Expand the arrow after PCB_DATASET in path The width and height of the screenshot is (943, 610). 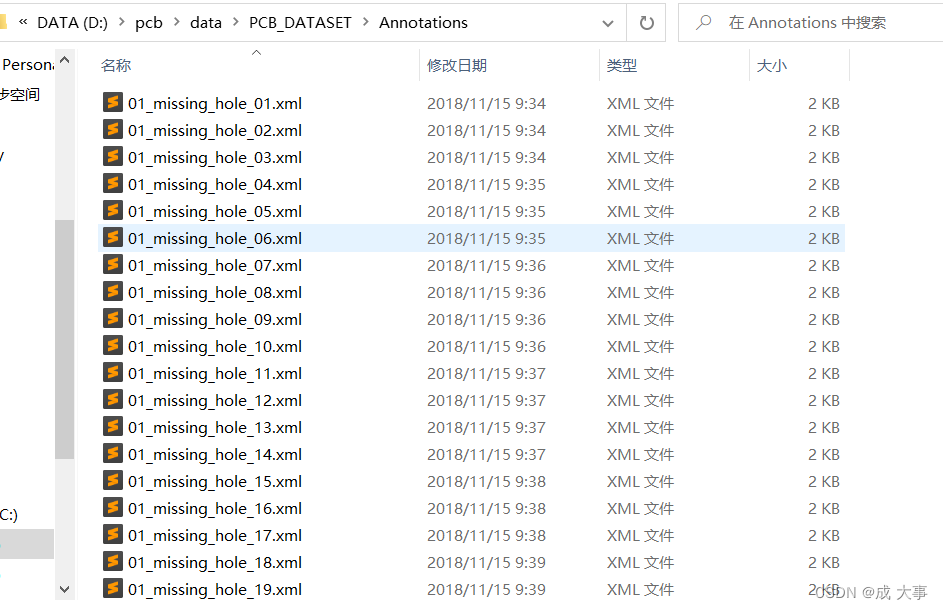coord(365,23)
